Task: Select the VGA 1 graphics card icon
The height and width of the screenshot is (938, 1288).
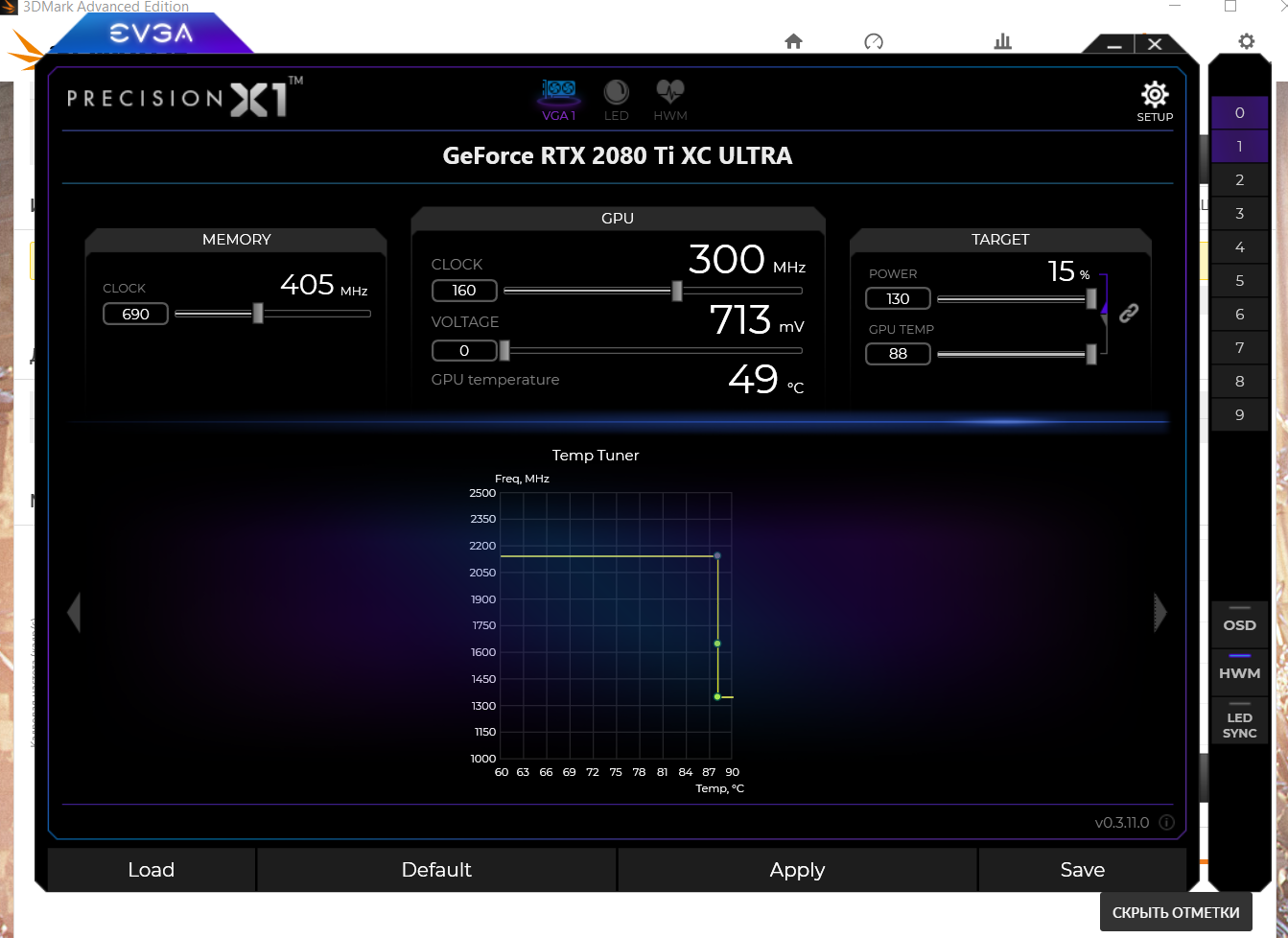Action: coord(559,100)
